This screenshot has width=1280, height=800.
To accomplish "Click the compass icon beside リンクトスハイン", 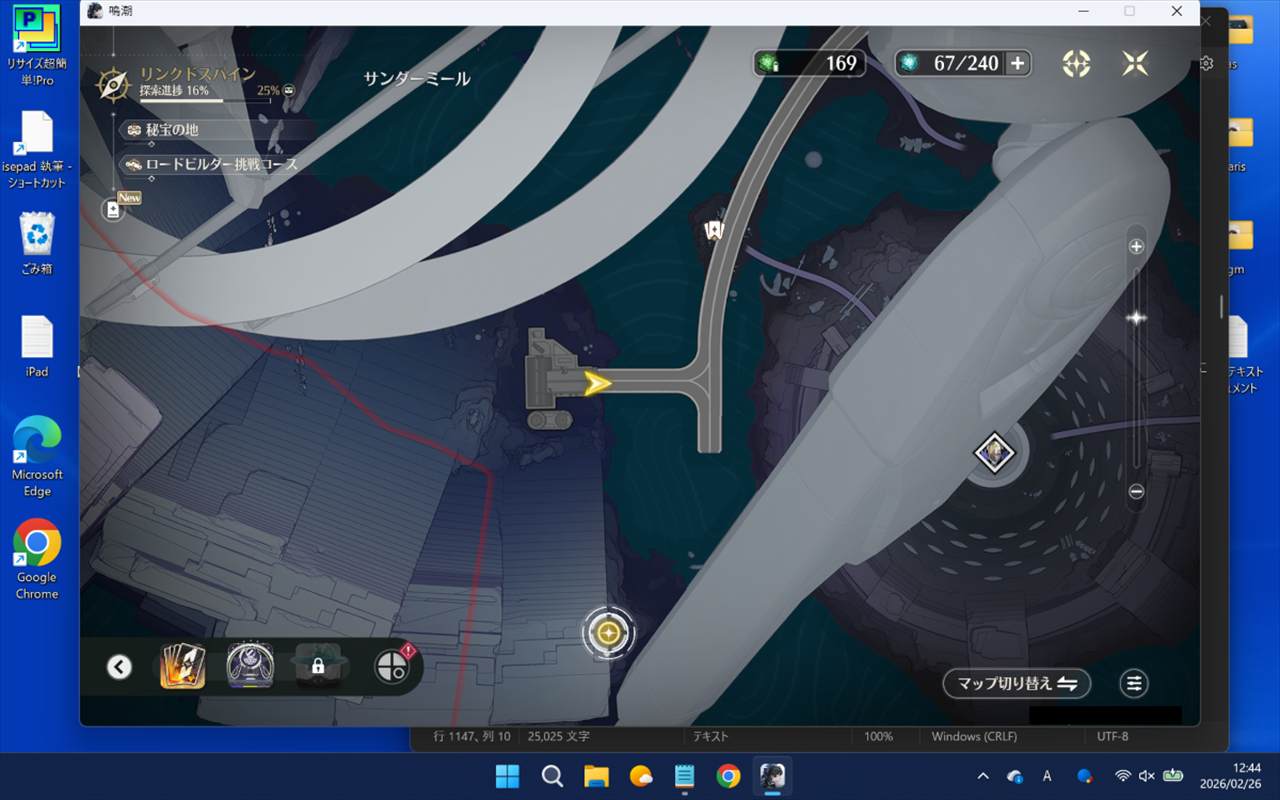I will click(x=112, y=85).
